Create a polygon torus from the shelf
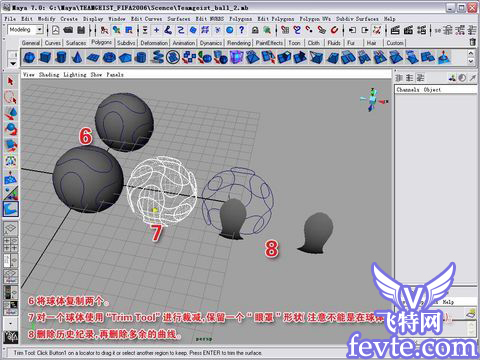This screenshot has height=360, width=480. [109, 57]
